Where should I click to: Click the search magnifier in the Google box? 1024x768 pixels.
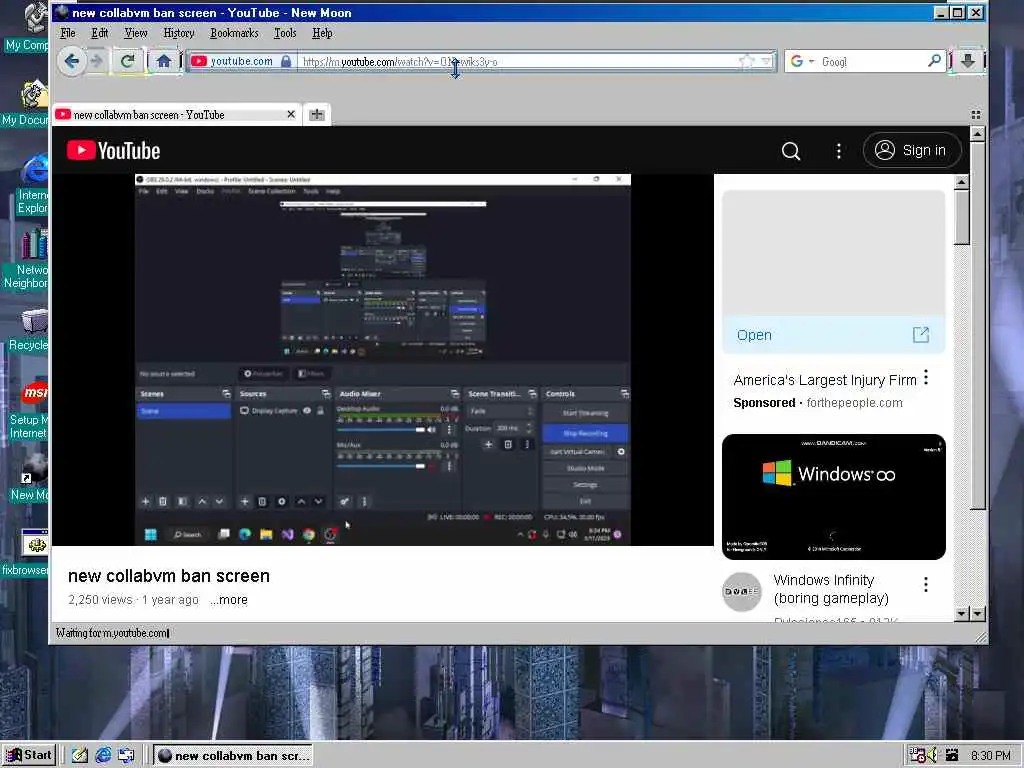click(935, 61)
